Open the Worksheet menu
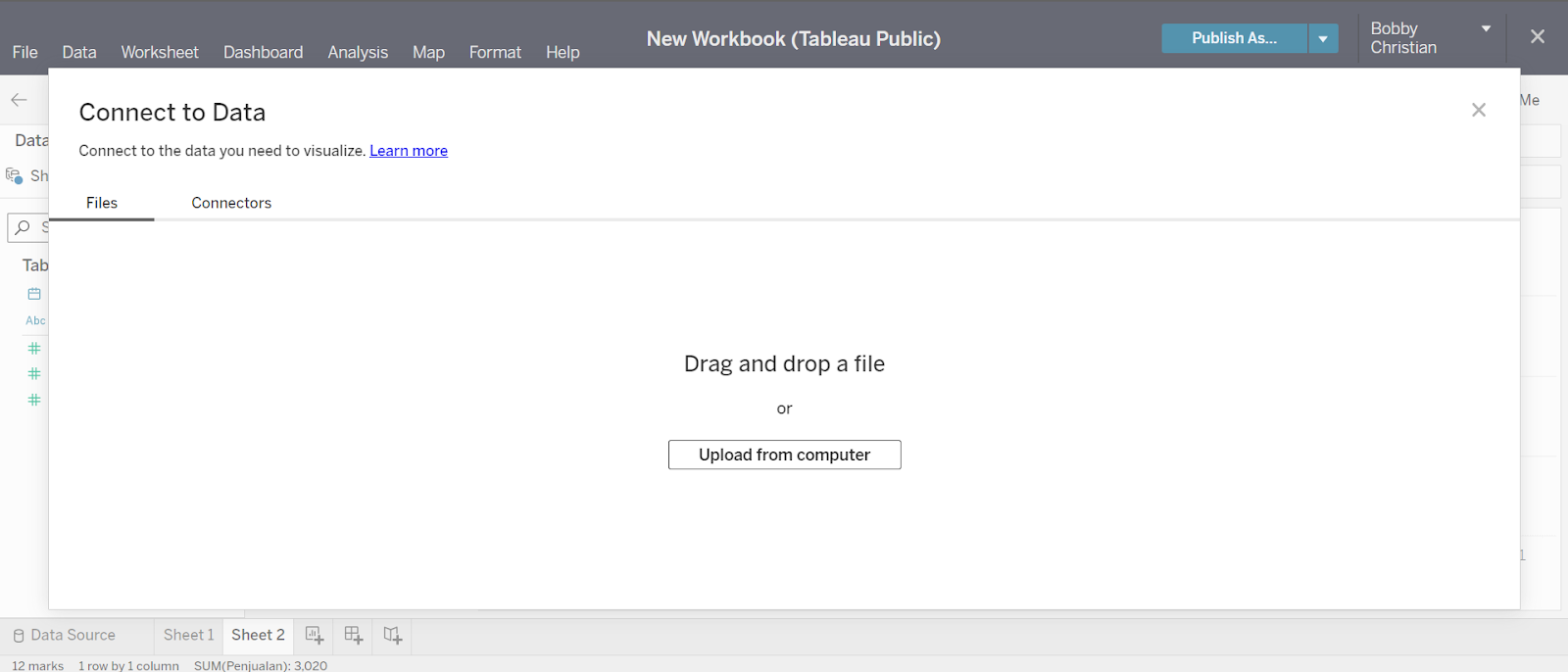Image resolution: width=1568 pixels, height=672 pixels. 160,52
